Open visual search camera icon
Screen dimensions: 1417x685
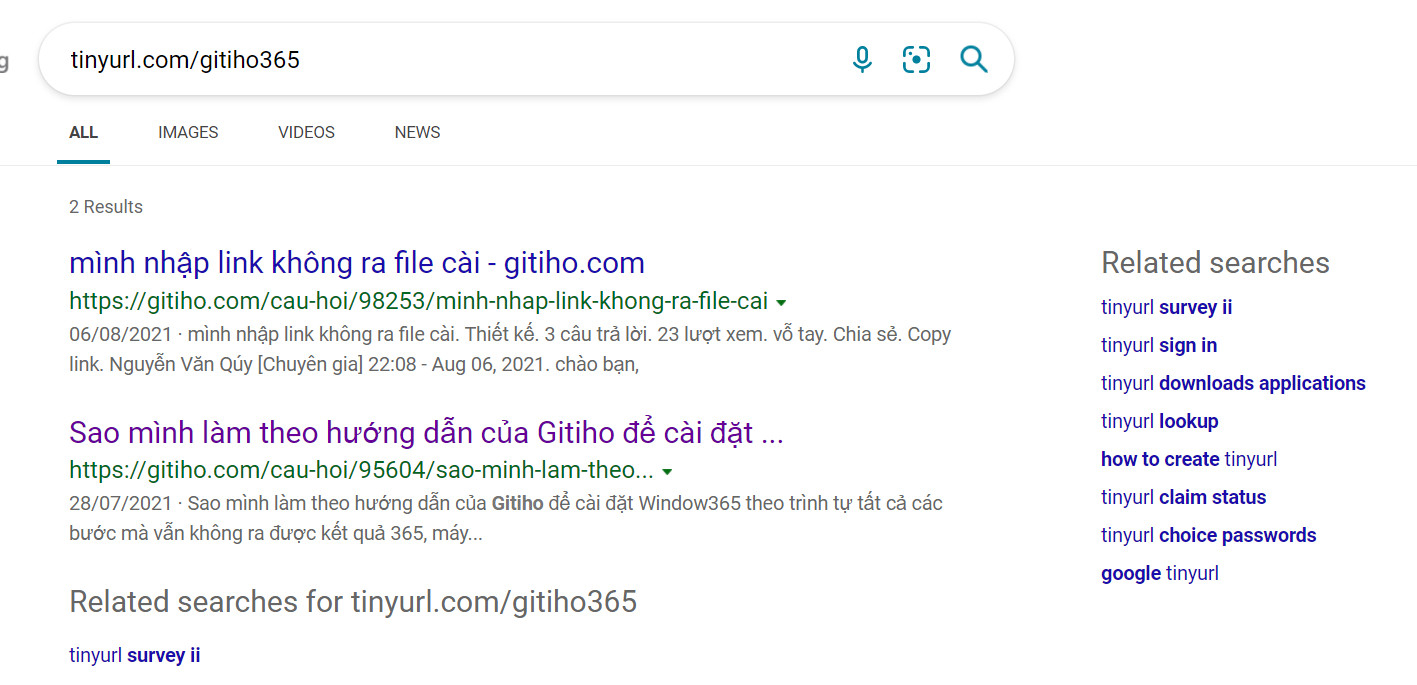point(916,60)
